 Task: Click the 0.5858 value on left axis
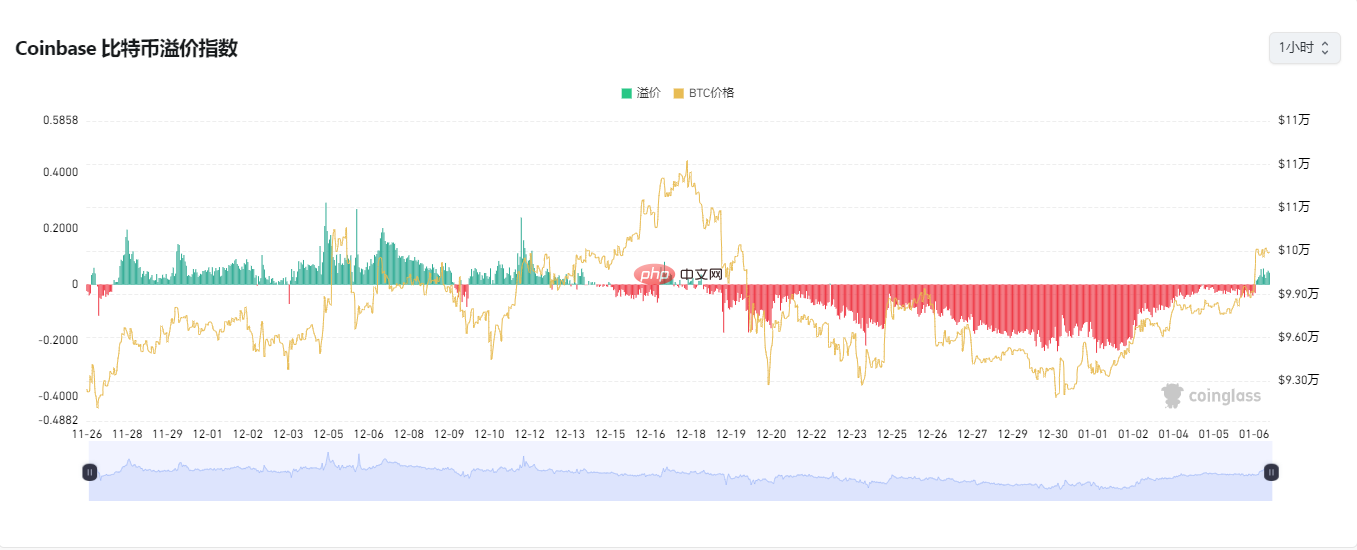(x=60, y=120)
